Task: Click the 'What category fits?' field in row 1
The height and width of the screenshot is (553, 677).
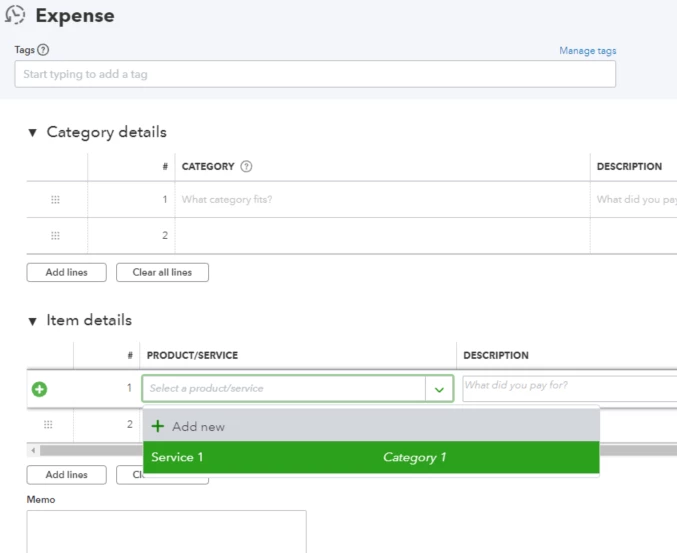Action: tap(382, 199)
